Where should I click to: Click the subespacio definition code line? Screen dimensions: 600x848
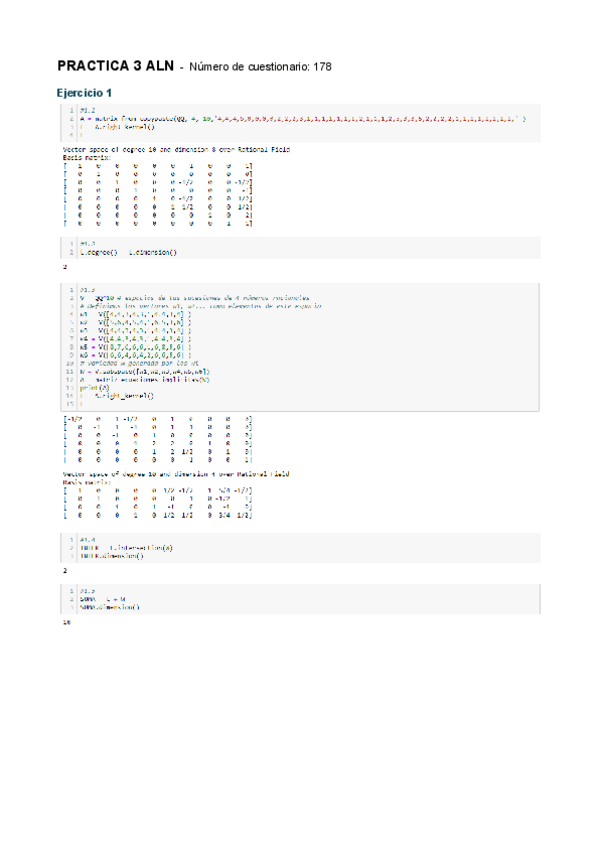pos(145,372)
